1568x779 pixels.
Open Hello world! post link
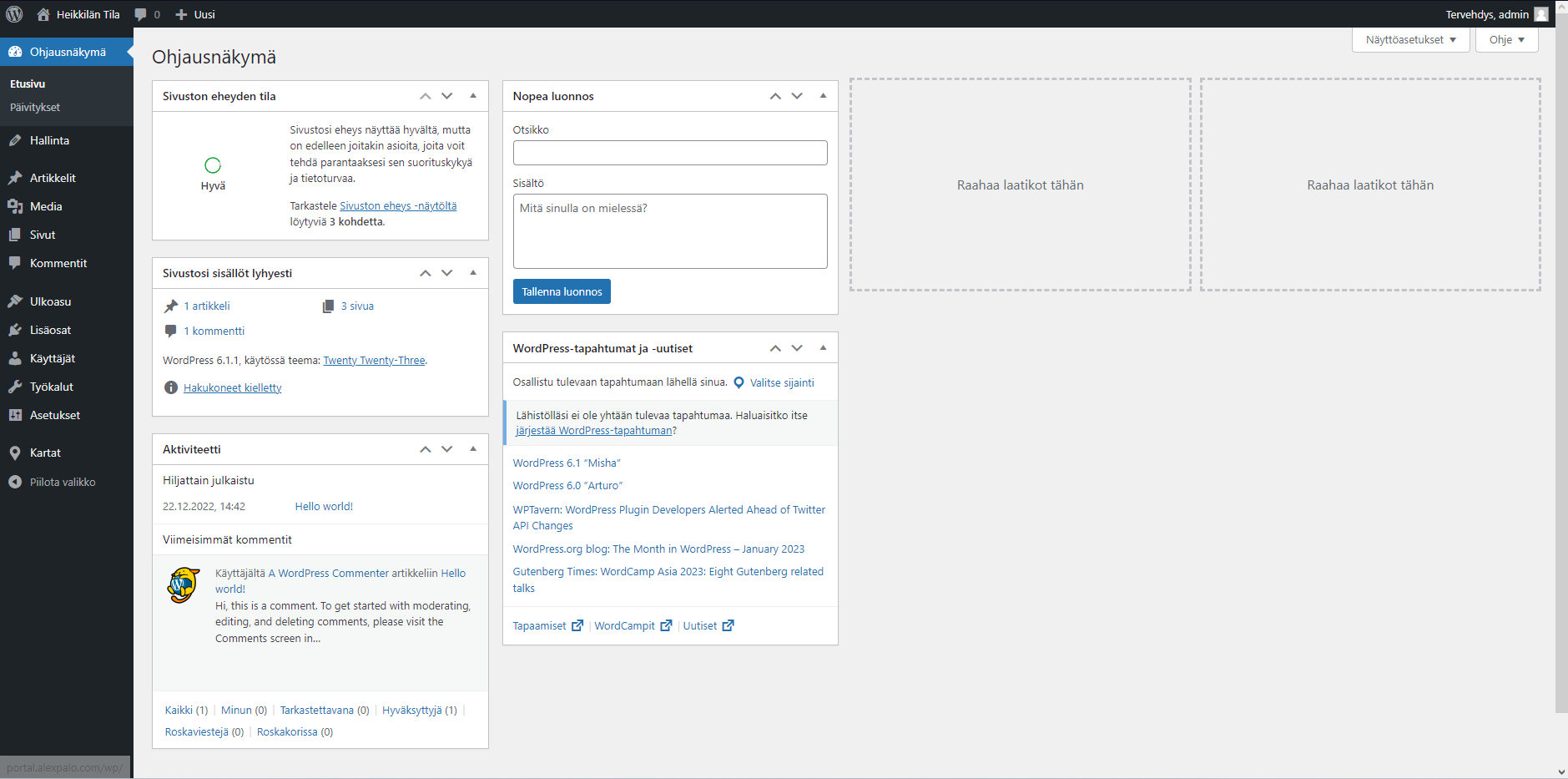[324, 506]
